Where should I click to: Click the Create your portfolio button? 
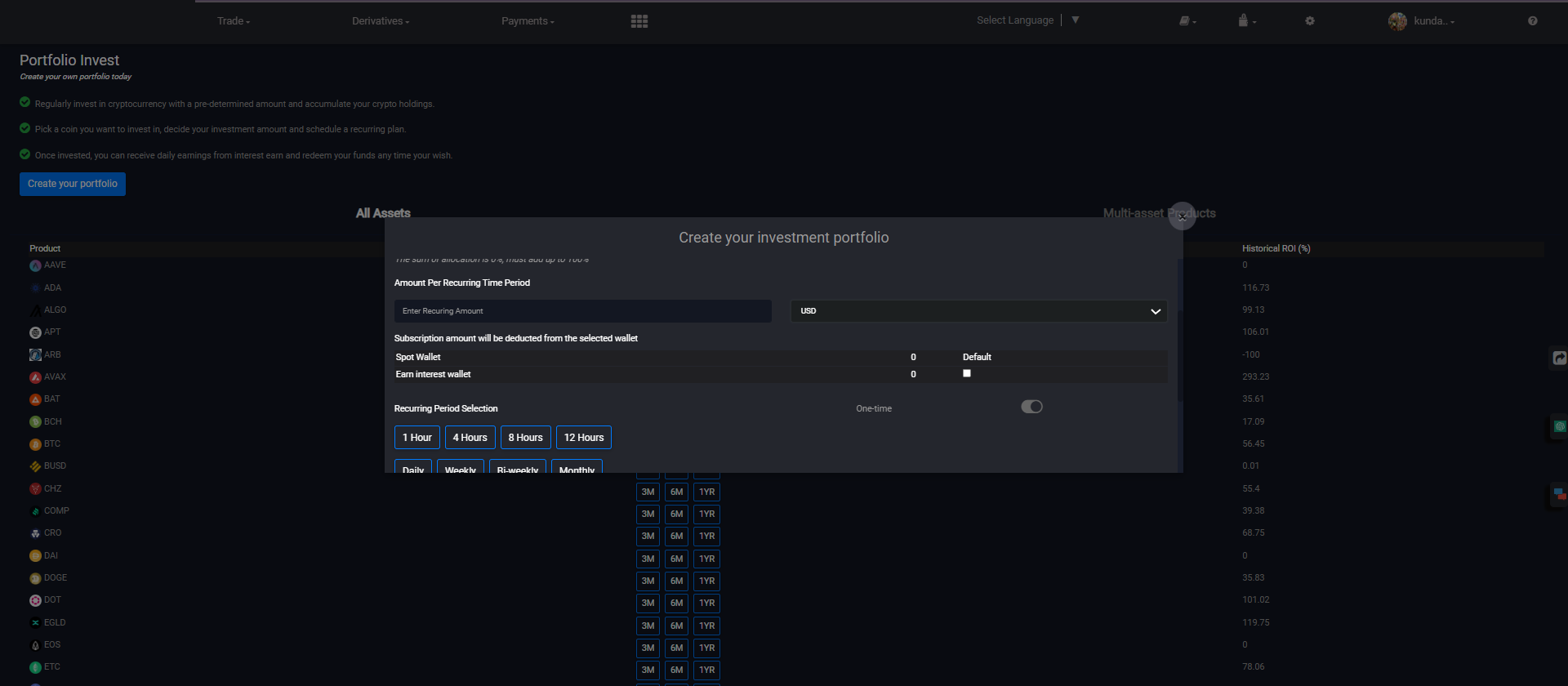click(73, 184)
